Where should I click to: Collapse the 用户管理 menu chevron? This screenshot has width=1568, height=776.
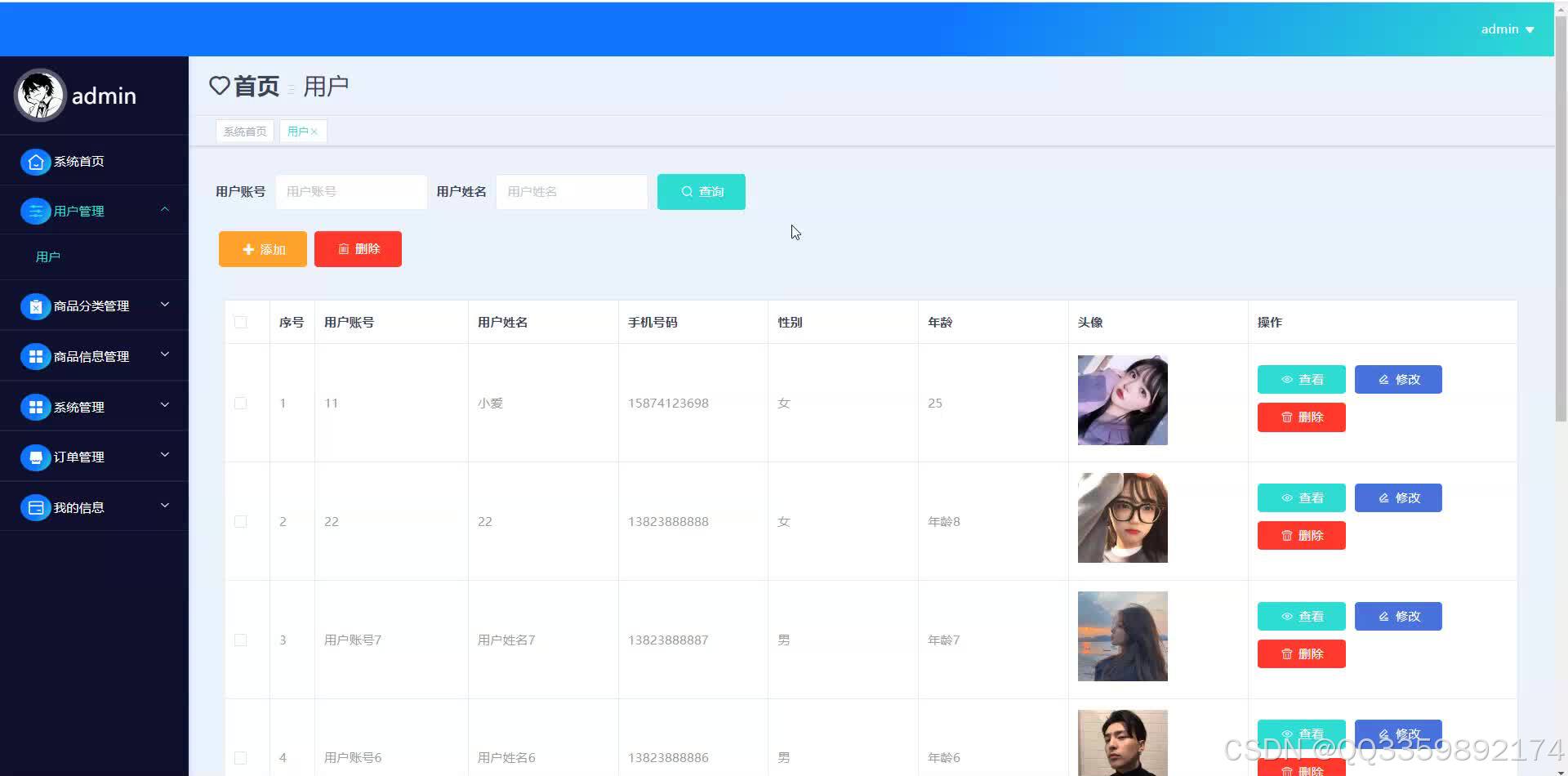tap(165, 210)
